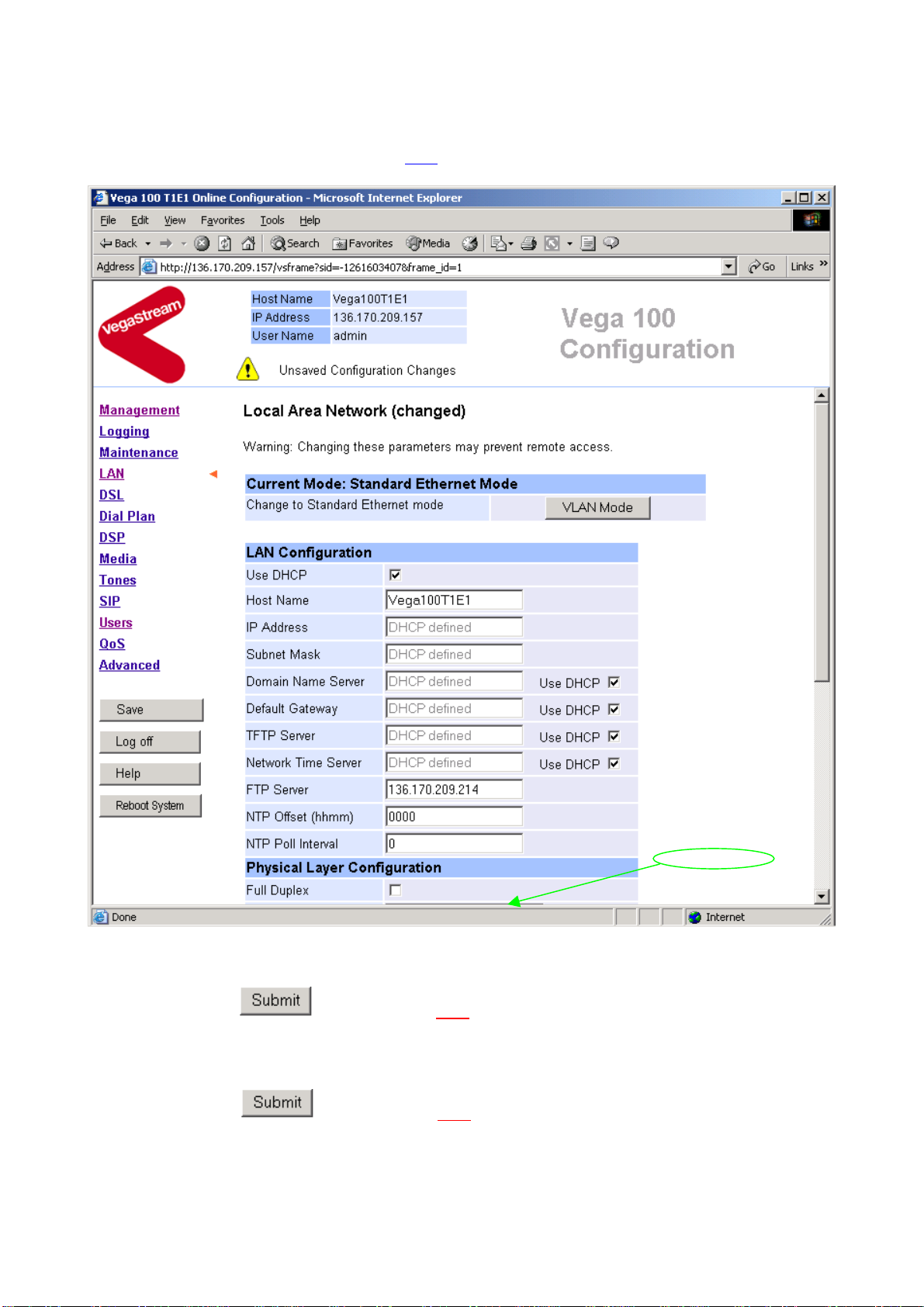Open the View menu
This screenshot has height=1307, width=924.
tap(175, 220)
